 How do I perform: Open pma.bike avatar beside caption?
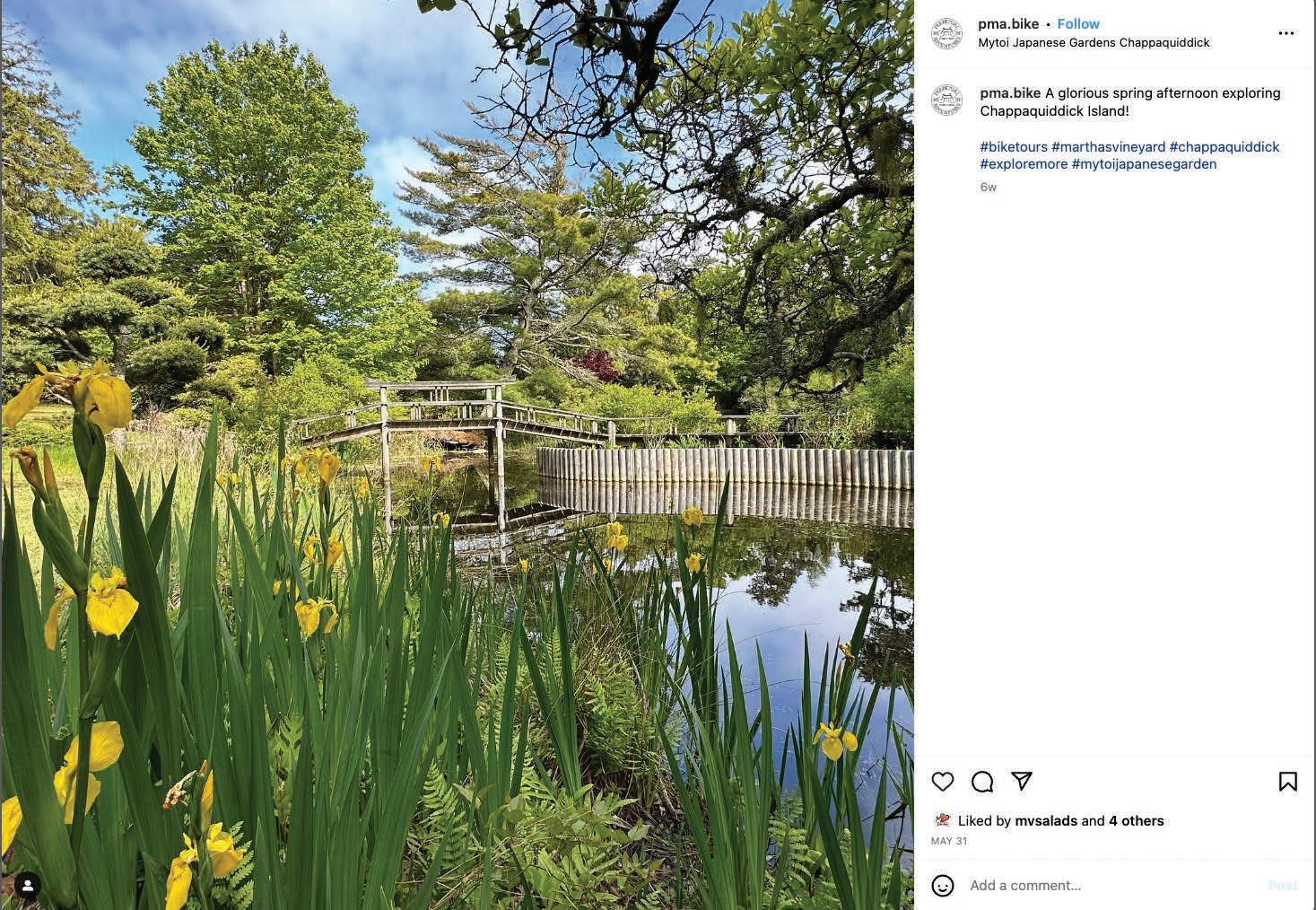(x=946, y=101)
